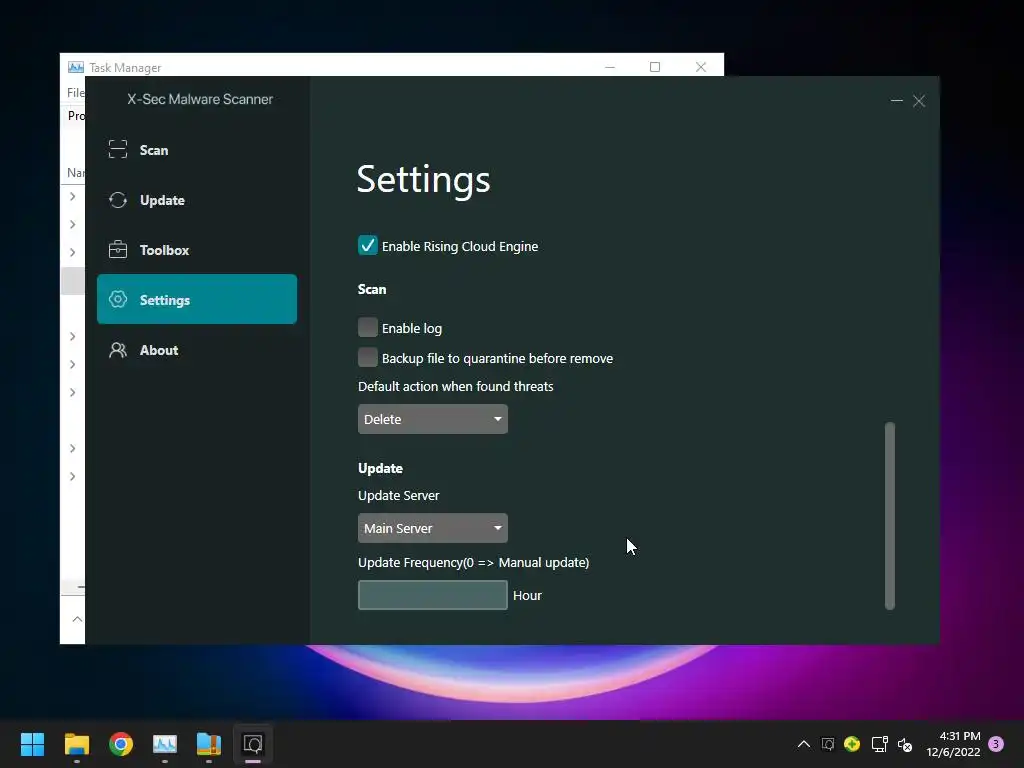
Task: Expand the third Task Manager process row
Action: pos(72,252)
